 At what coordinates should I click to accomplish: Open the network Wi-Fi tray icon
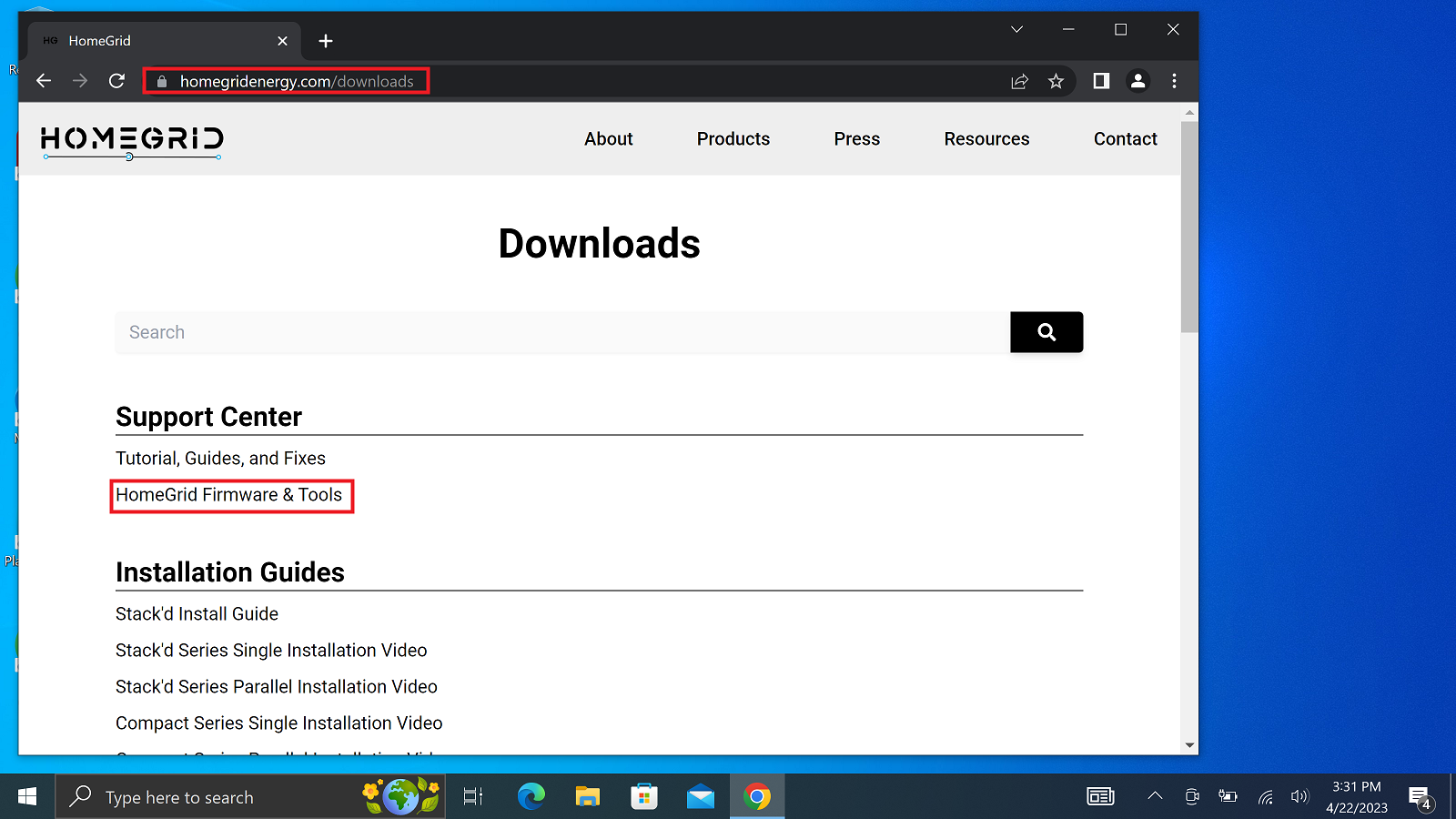coord(1265,797)
